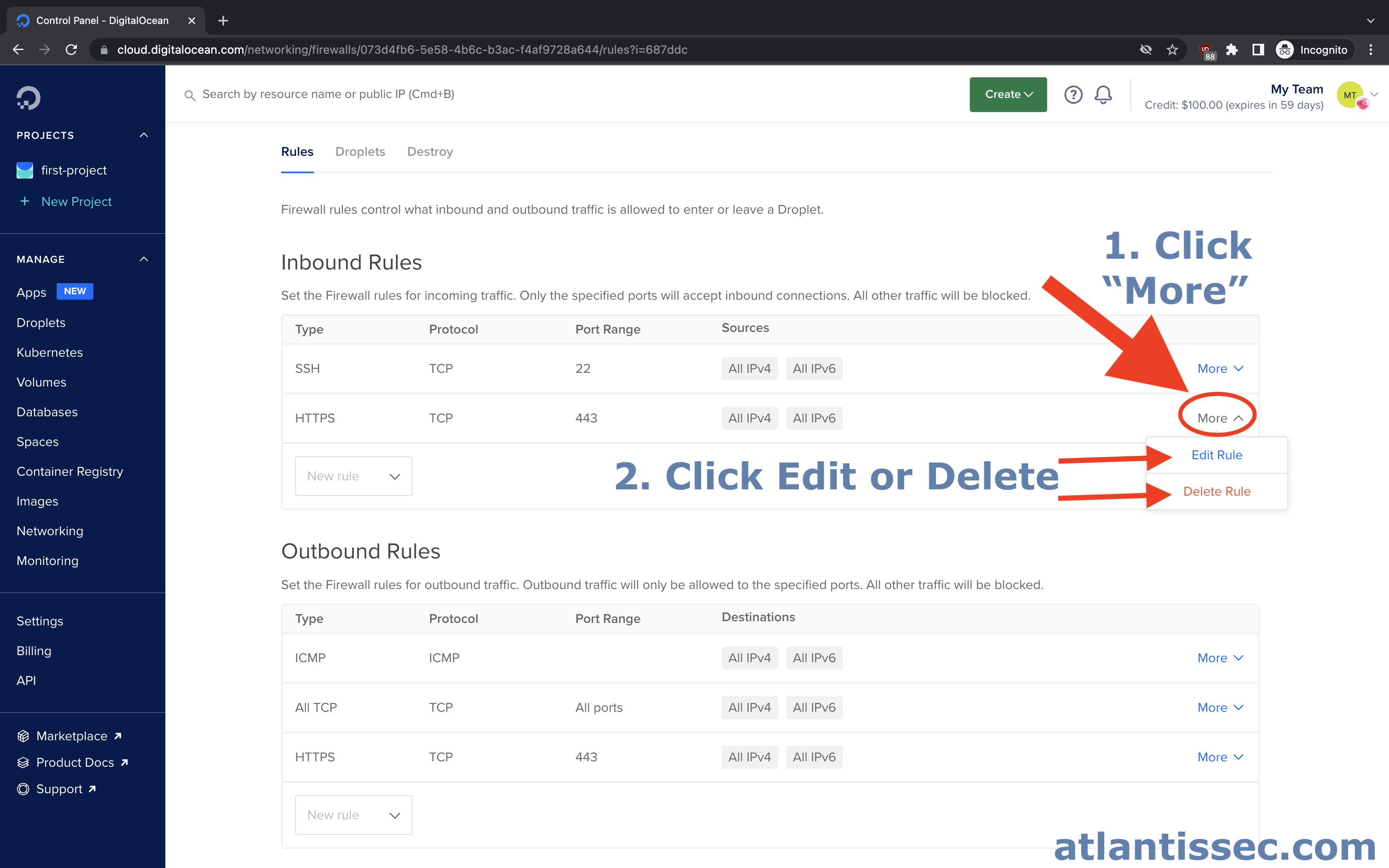The height and width of the screenshot is (868, 1389).
Task: Open notifications bell icon
Action: coord(1103,95)
